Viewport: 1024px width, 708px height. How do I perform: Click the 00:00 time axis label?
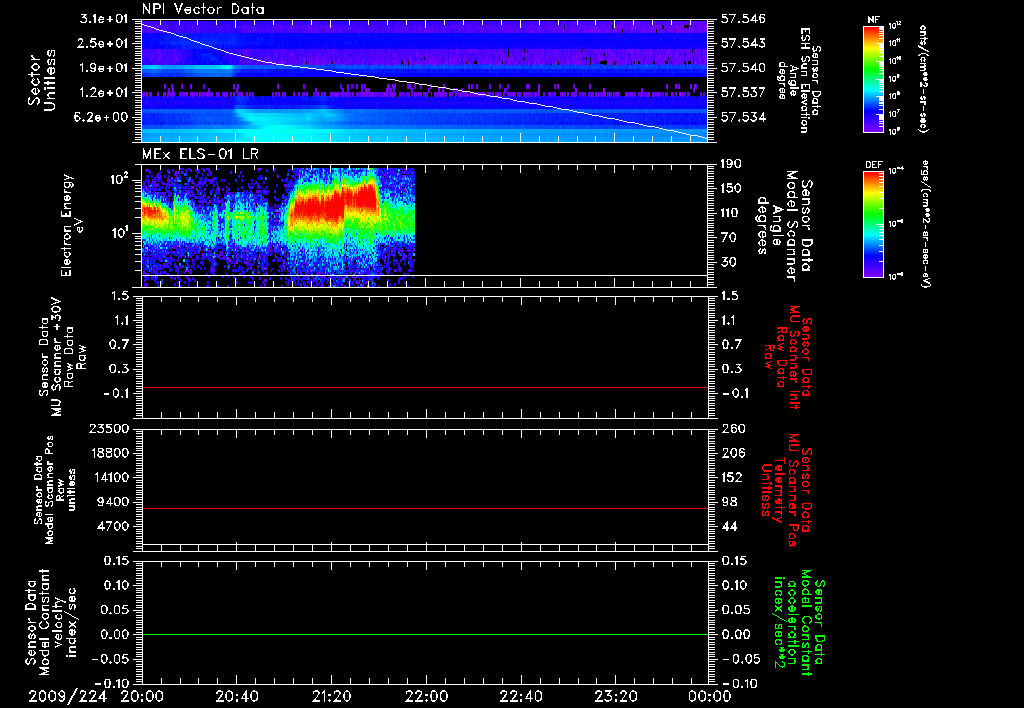(710, 697)
